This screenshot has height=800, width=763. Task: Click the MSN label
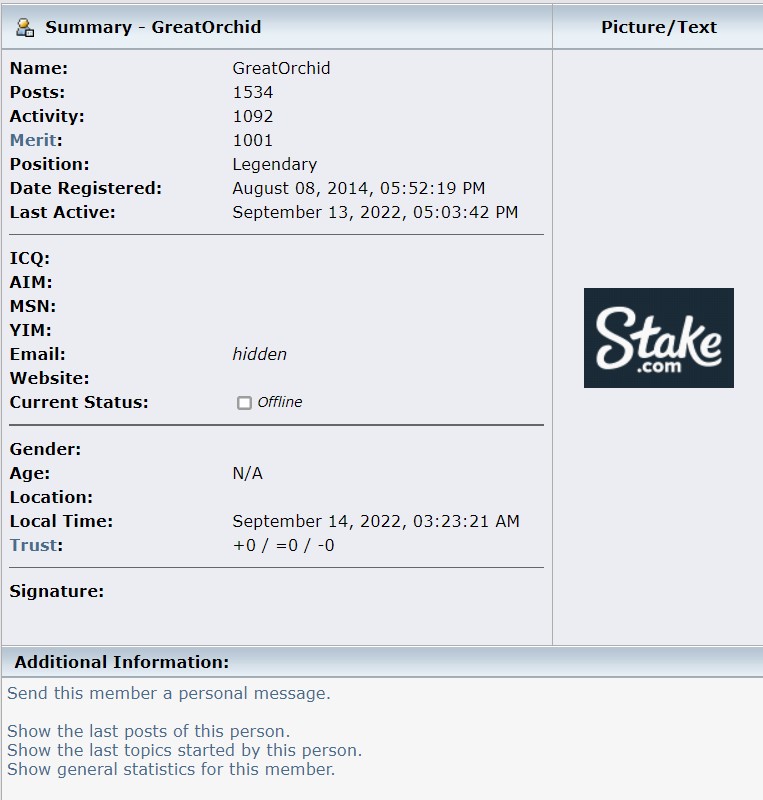pyautogui.click(x=33, y=306)
